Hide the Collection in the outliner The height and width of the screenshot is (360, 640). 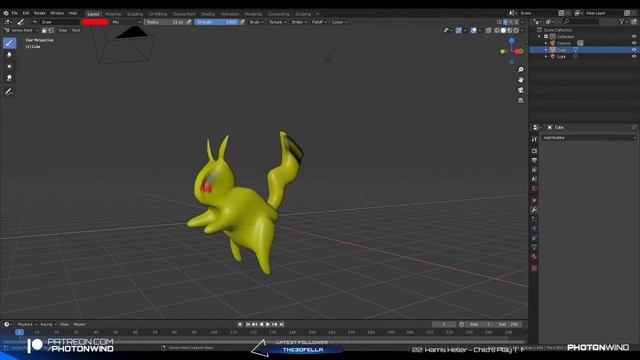[x=634, y=36]
